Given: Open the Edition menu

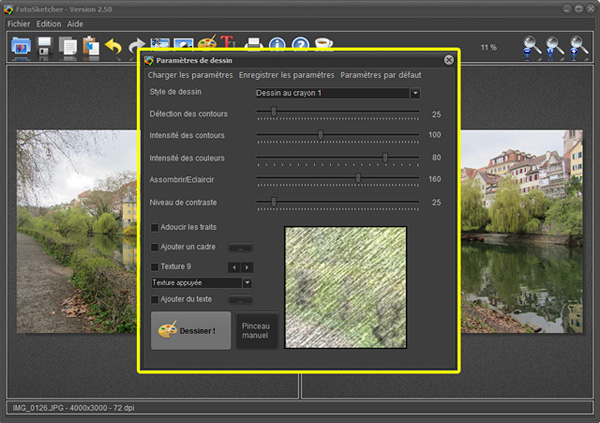Looking at the screenshot, I should [49, 23].
